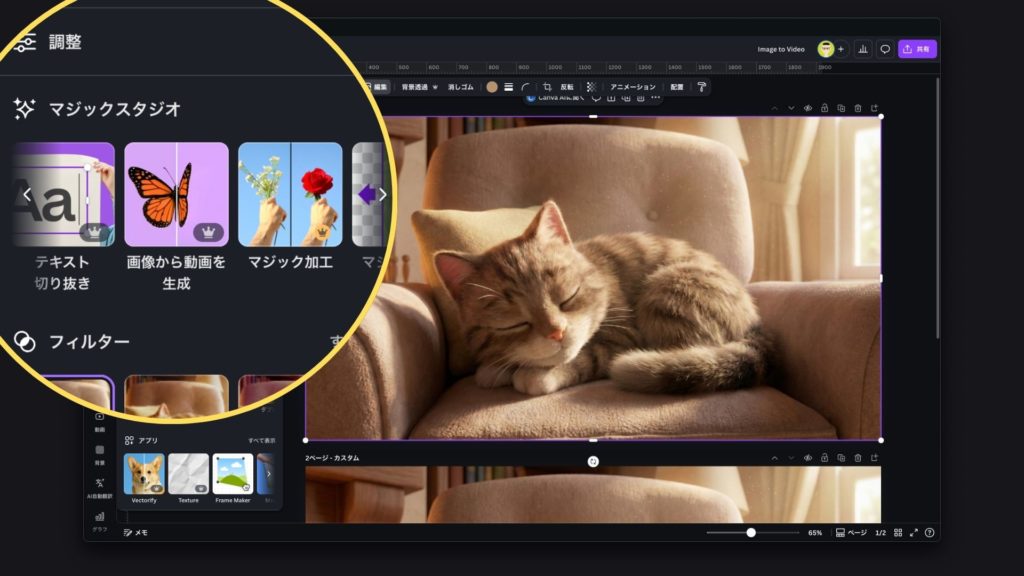Click すべて表示 link beside アプリ
1024x576 pixels.
coord(262,440)
